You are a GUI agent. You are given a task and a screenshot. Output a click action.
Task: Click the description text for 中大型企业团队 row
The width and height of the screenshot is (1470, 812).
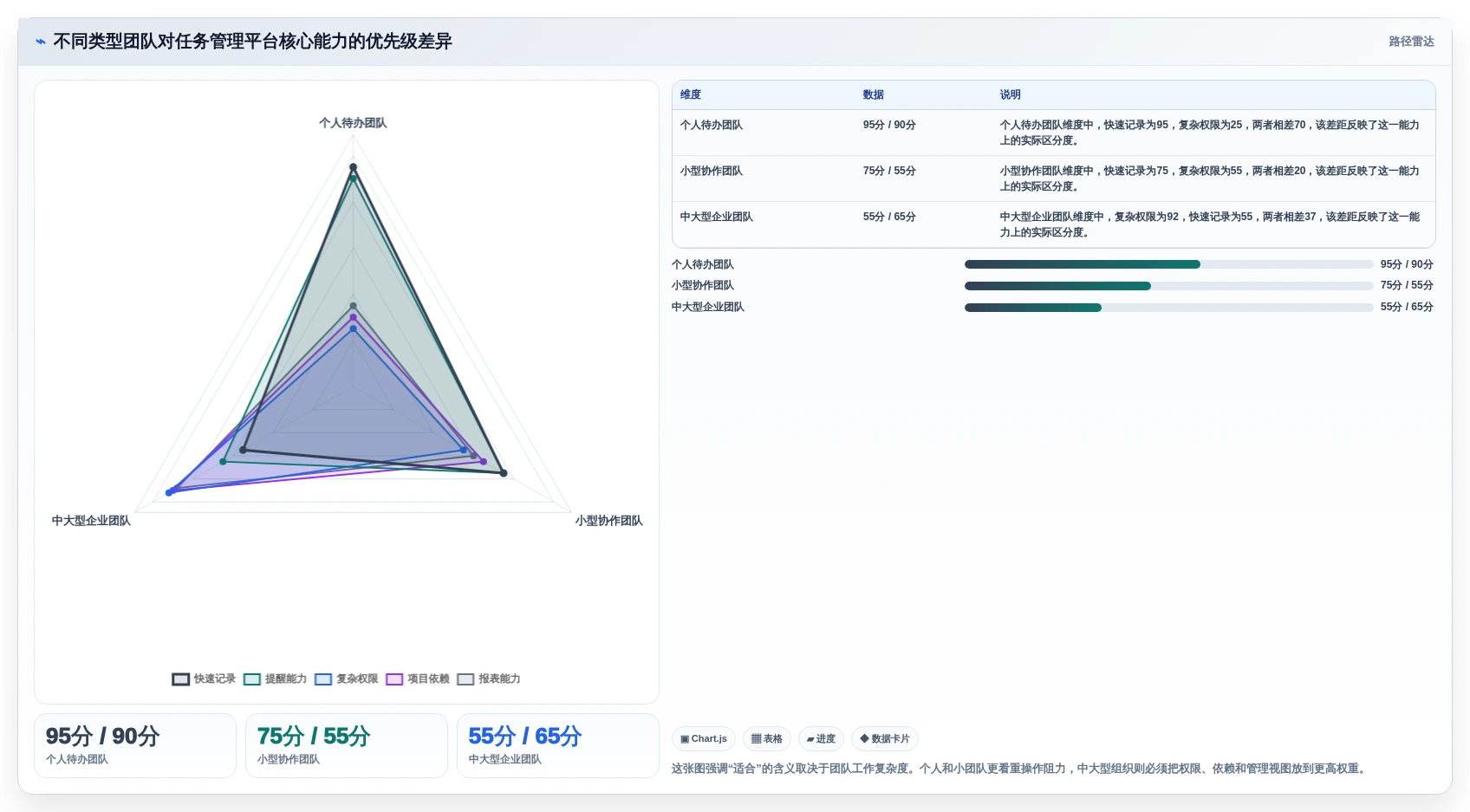point(1210,224)
